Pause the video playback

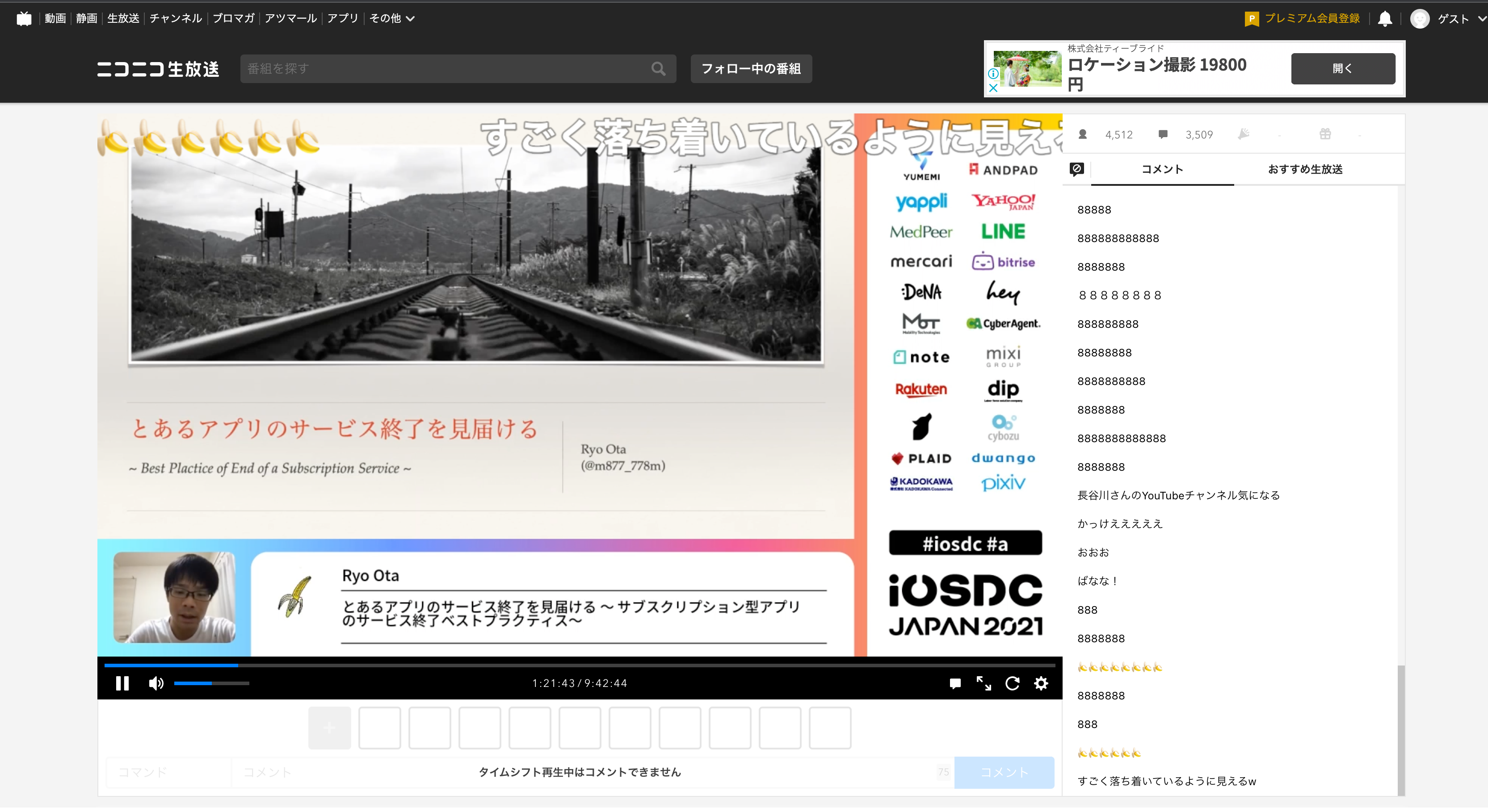click(122, 683)
